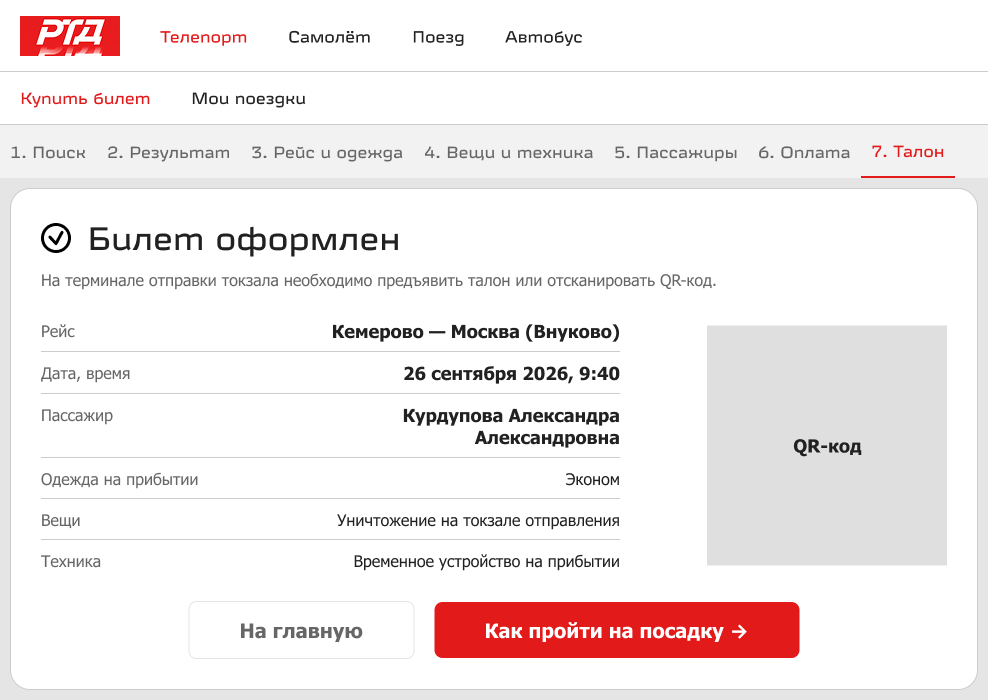Viewport: 988px width, 700px height.
Task: Switch to the Автобус section
Action: point(544,37)
